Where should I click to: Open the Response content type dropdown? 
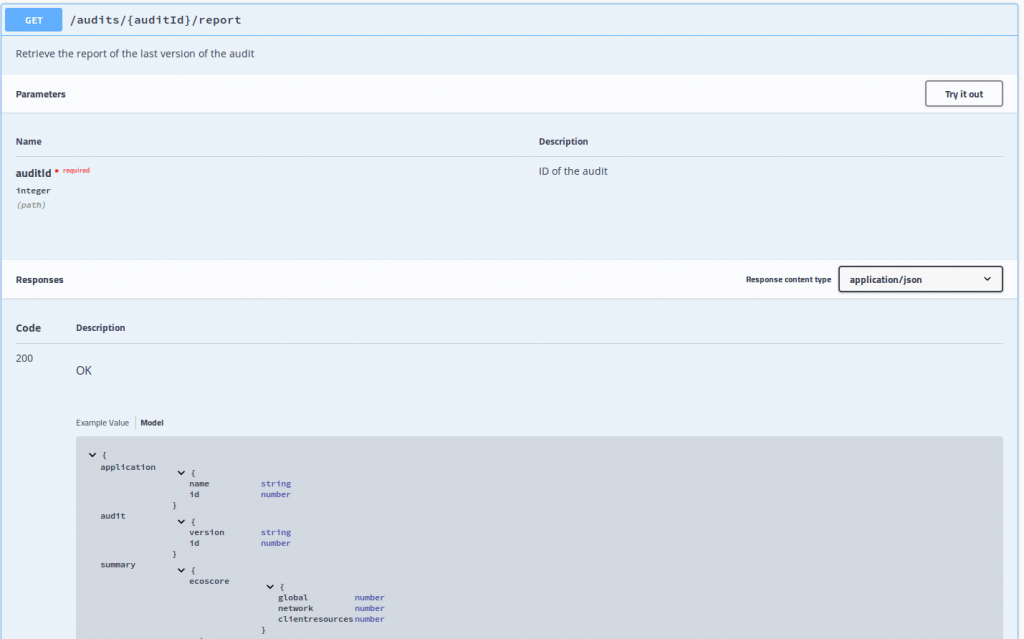[920, 280]
